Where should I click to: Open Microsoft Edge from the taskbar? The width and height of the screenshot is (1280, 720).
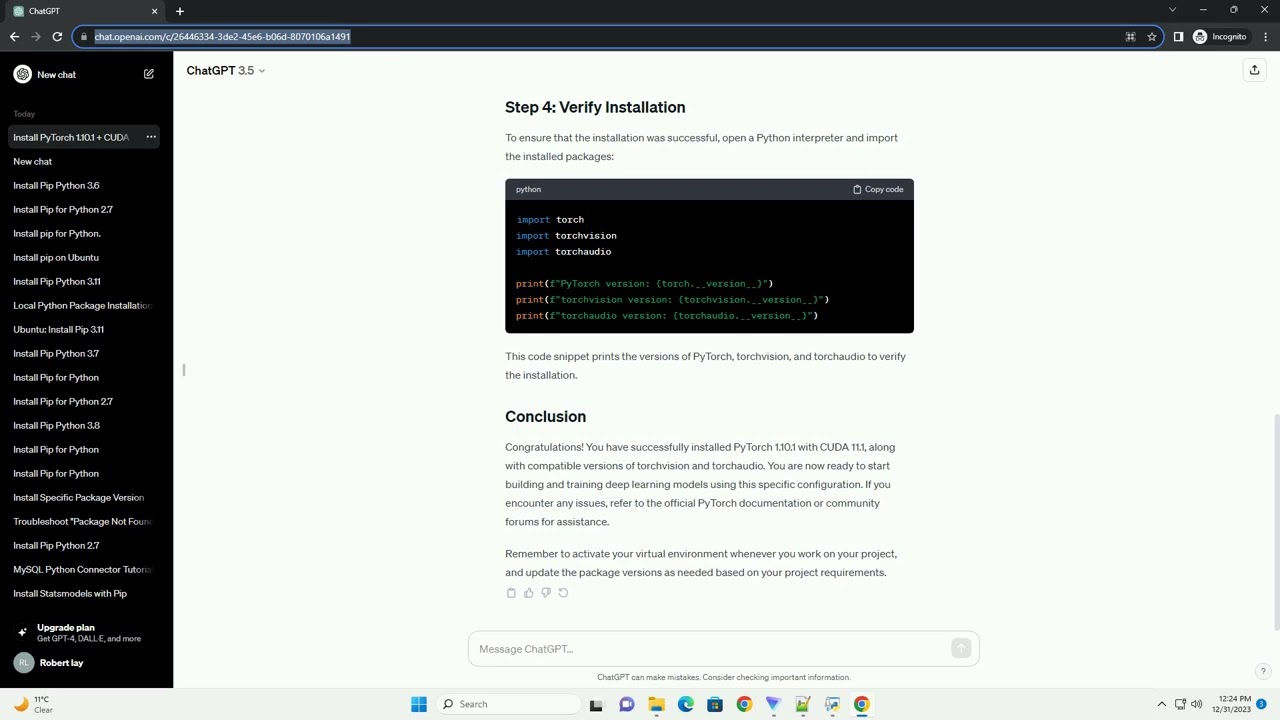[686, 704]
